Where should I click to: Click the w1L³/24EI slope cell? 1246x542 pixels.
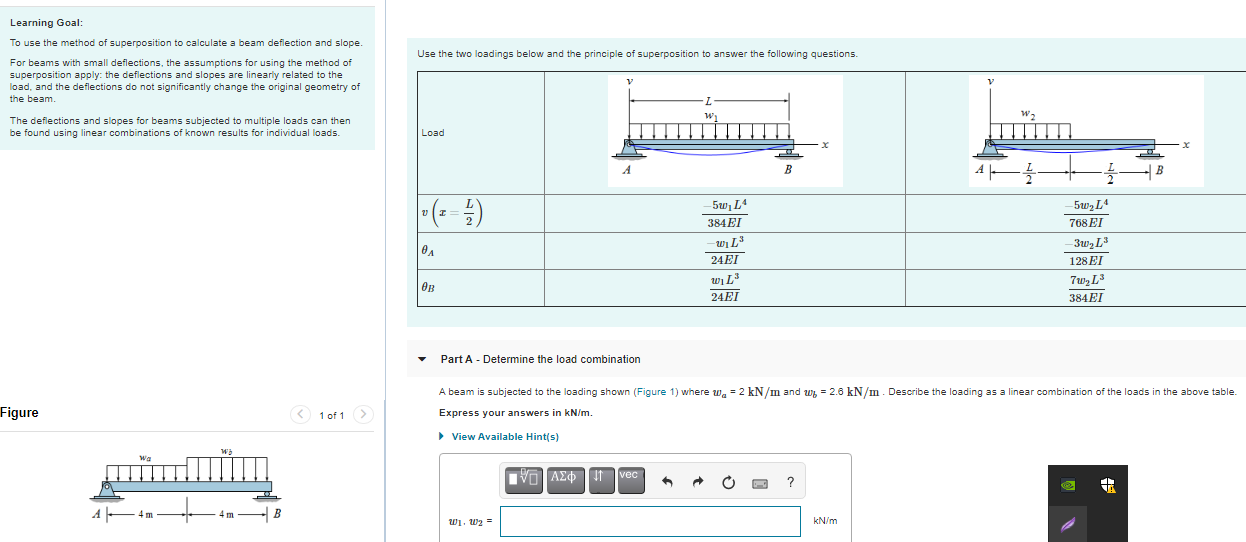click(724, 286)
